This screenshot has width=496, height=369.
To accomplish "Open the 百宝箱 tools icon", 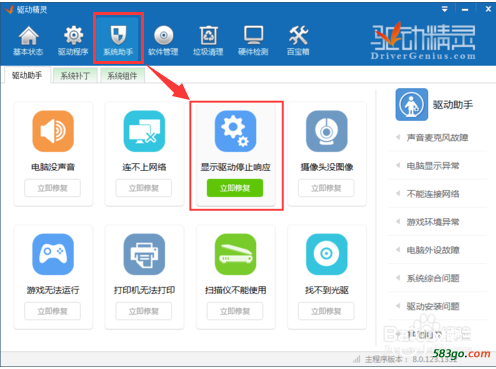I will point(298,35).
